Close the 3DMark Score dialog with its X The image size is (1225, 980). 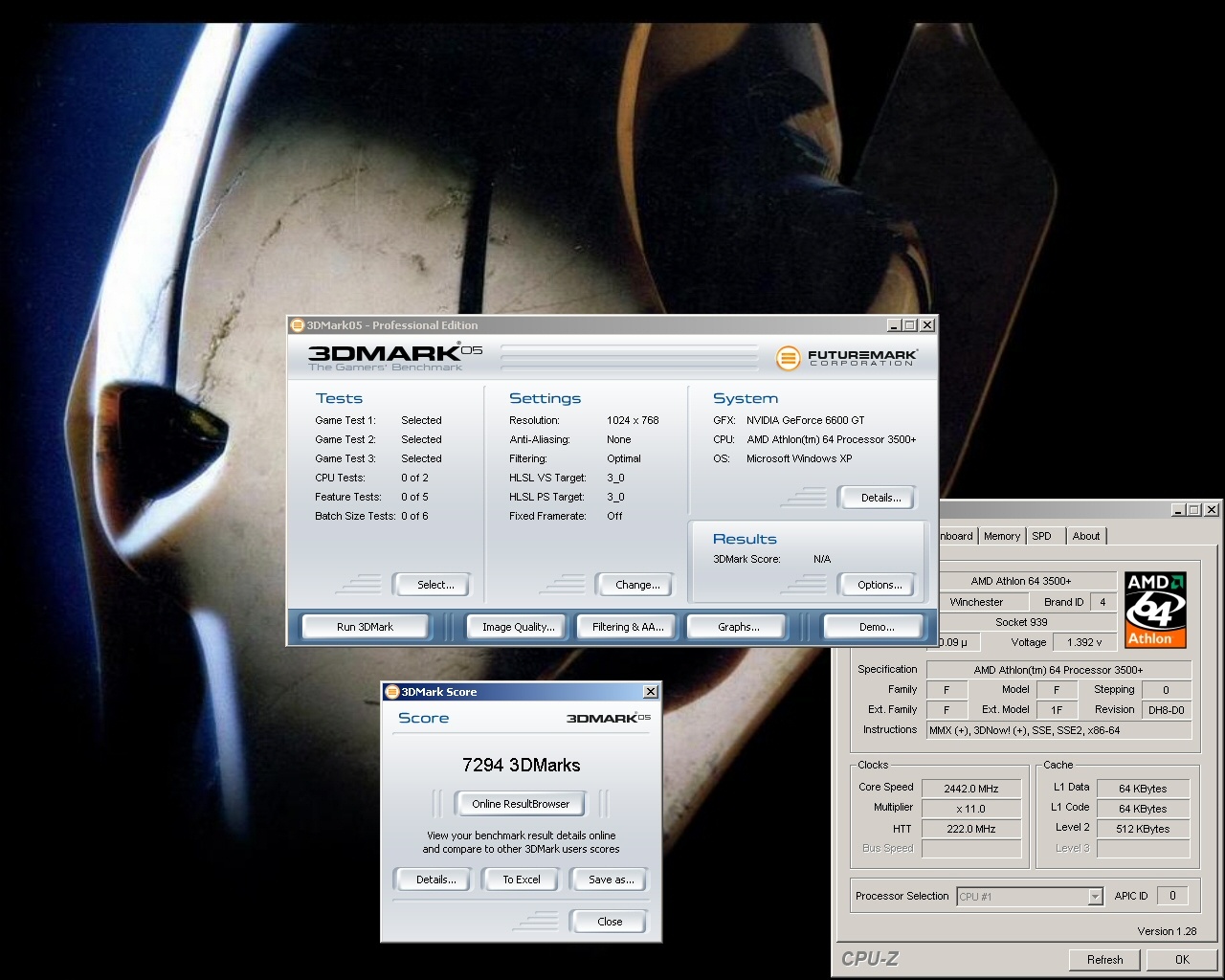click(651, 692)
